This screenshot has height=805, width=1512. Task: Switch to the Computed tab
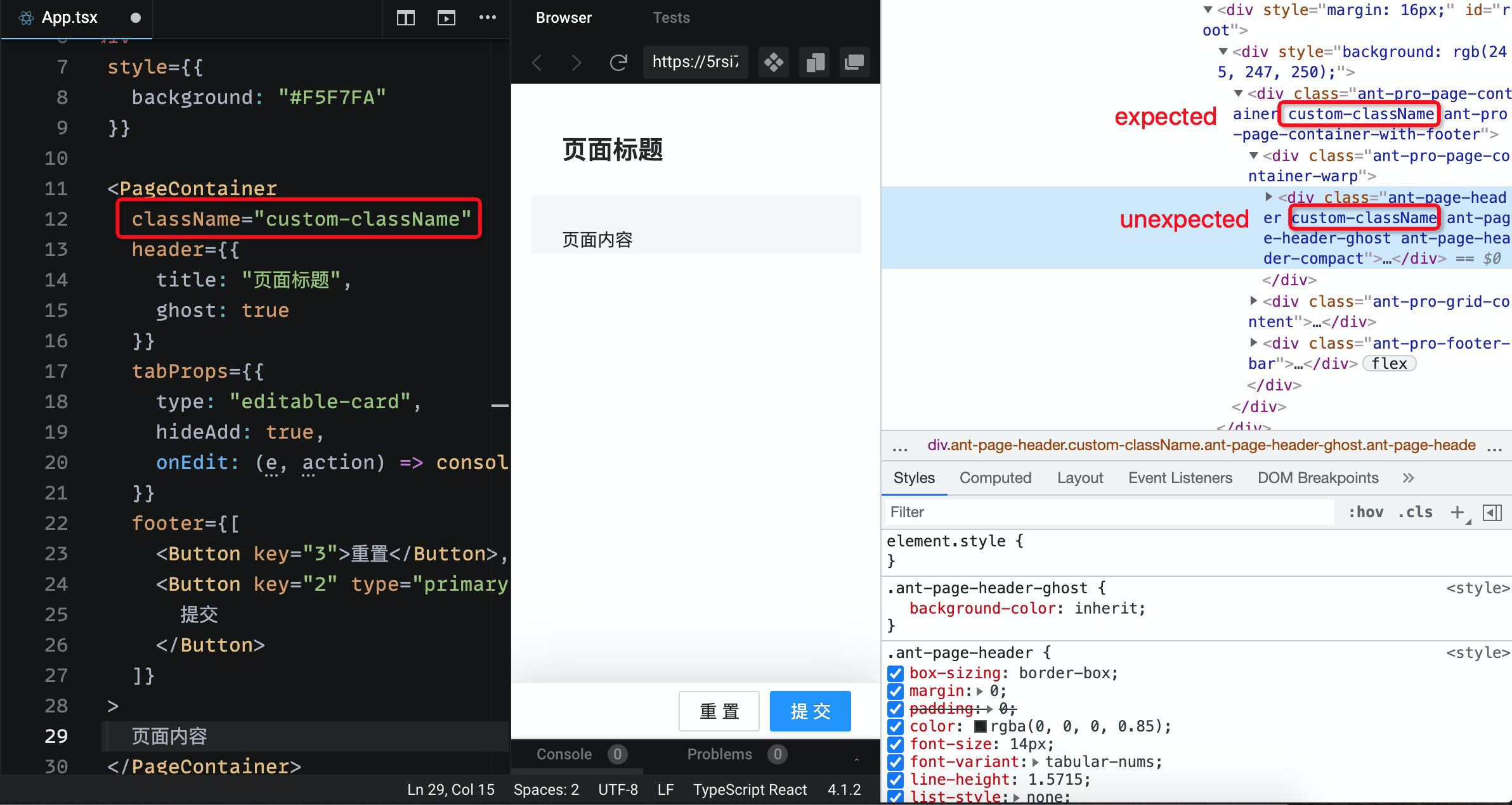click(x=994, y=478)
